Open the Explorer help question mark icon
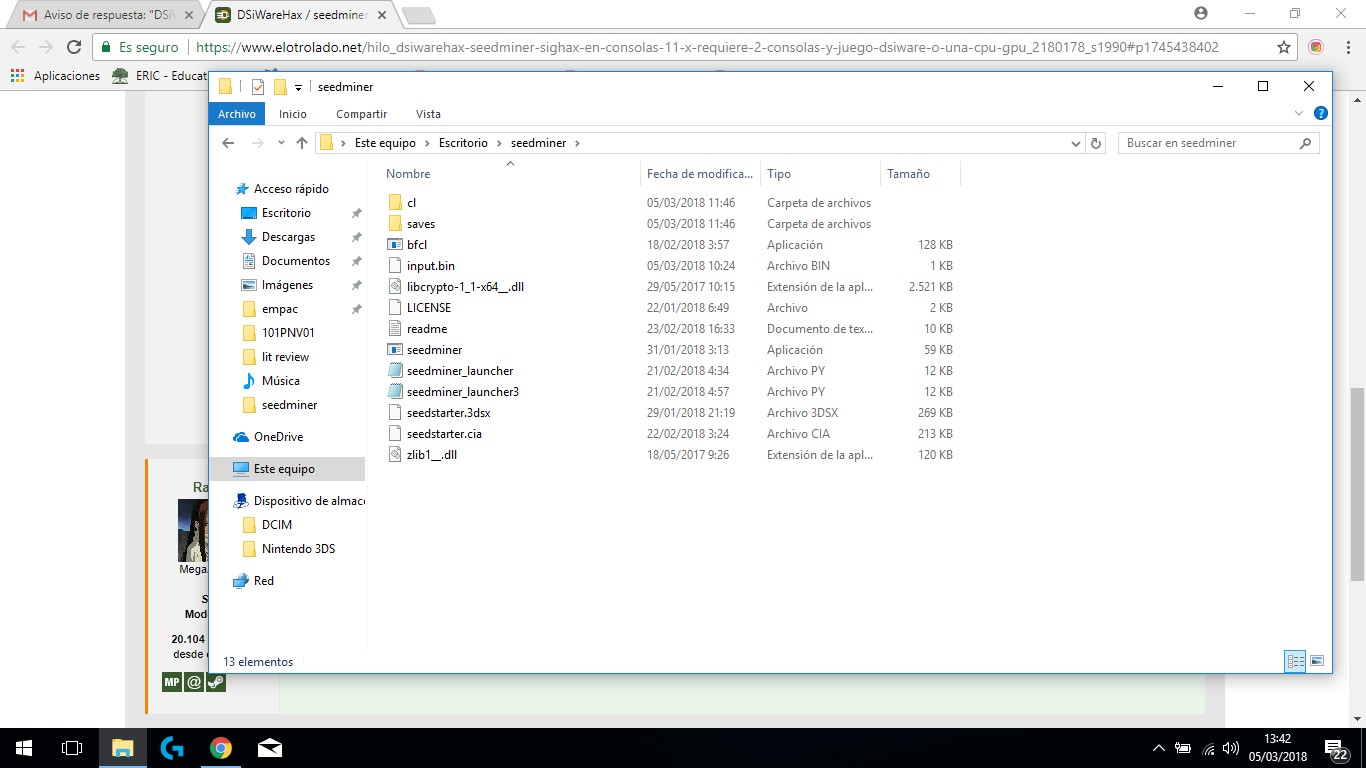This screenshot has width=1366, height=768. click(x=1320, y=114)
